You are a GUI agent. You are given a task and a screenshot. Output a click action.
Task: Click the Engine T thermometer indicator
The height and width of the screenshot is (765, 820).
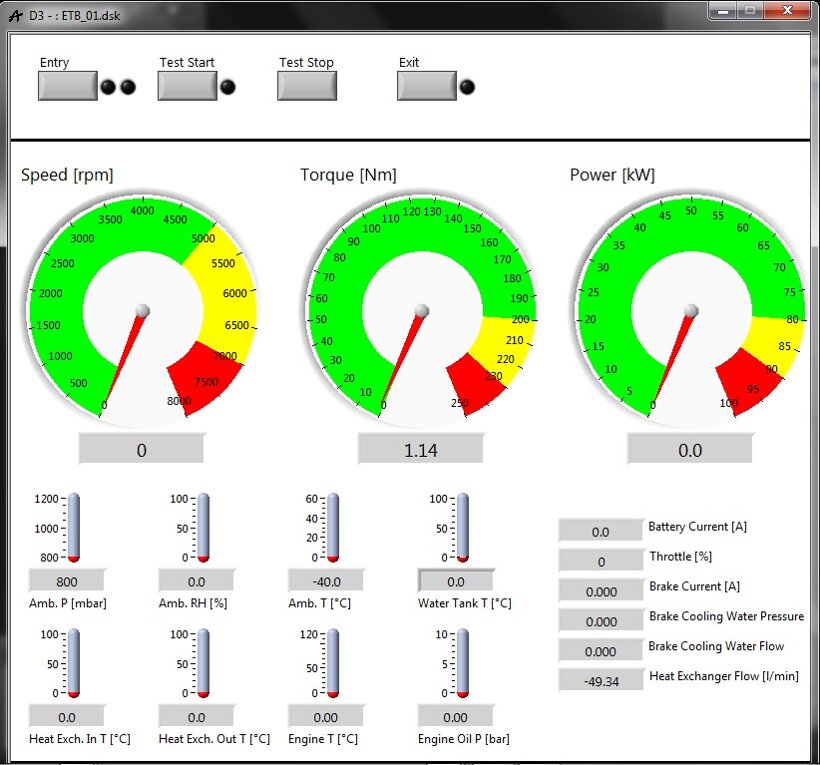pos(333,662)
